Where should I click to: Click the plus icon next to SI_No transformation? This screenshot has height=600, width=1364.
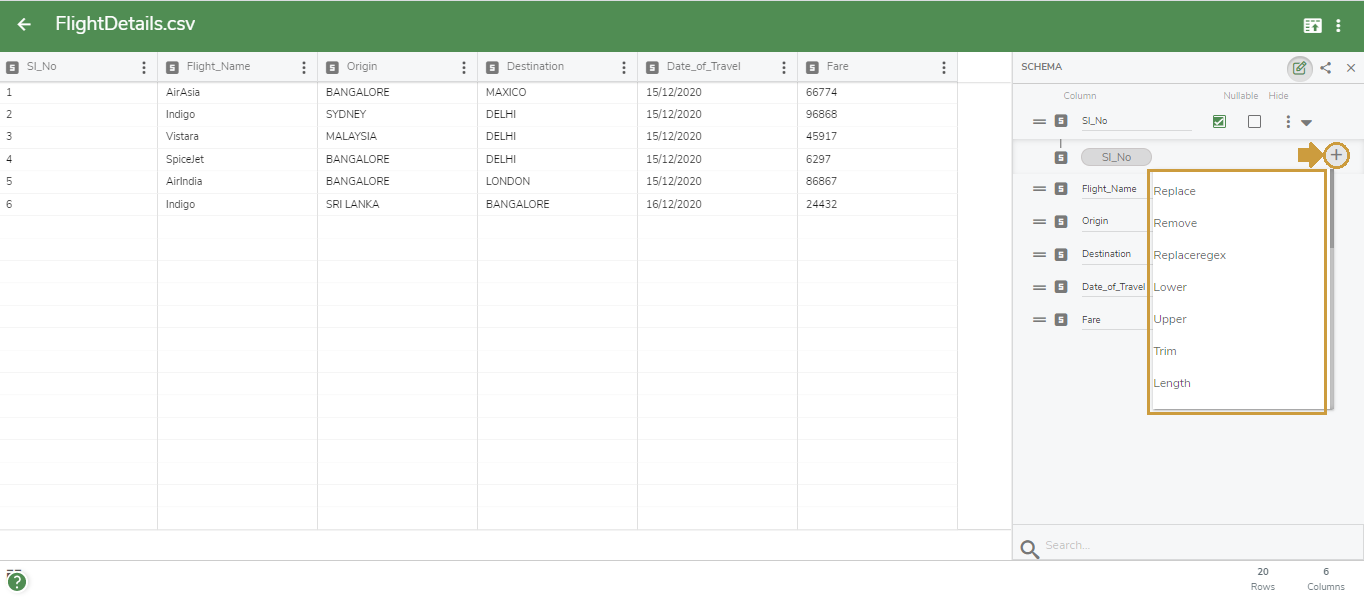pyautogui.click(x=1338, y=155)
